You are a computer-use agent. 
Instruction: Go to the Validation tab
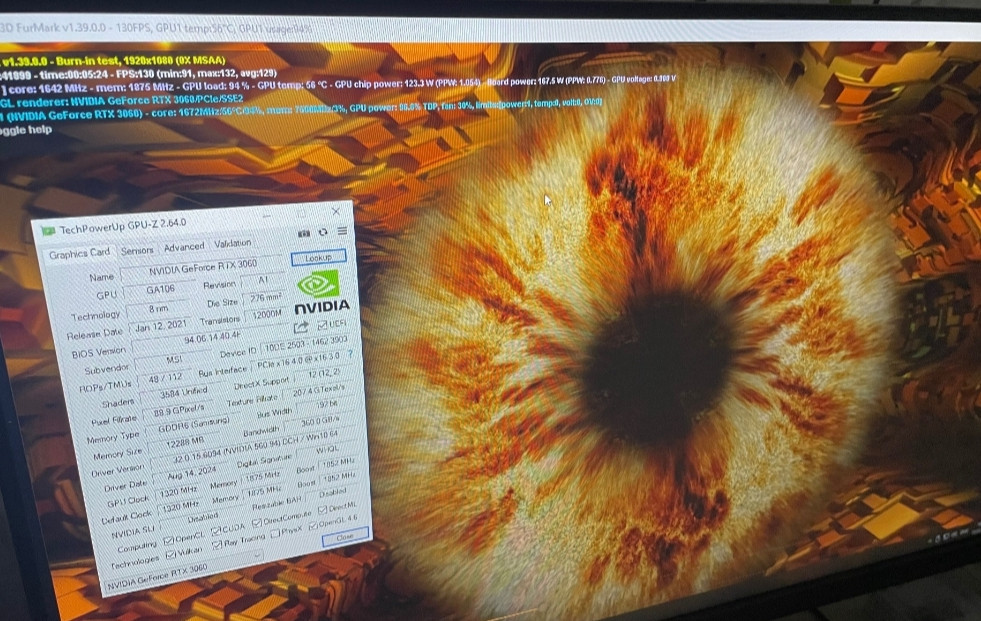tap(233, 243)
